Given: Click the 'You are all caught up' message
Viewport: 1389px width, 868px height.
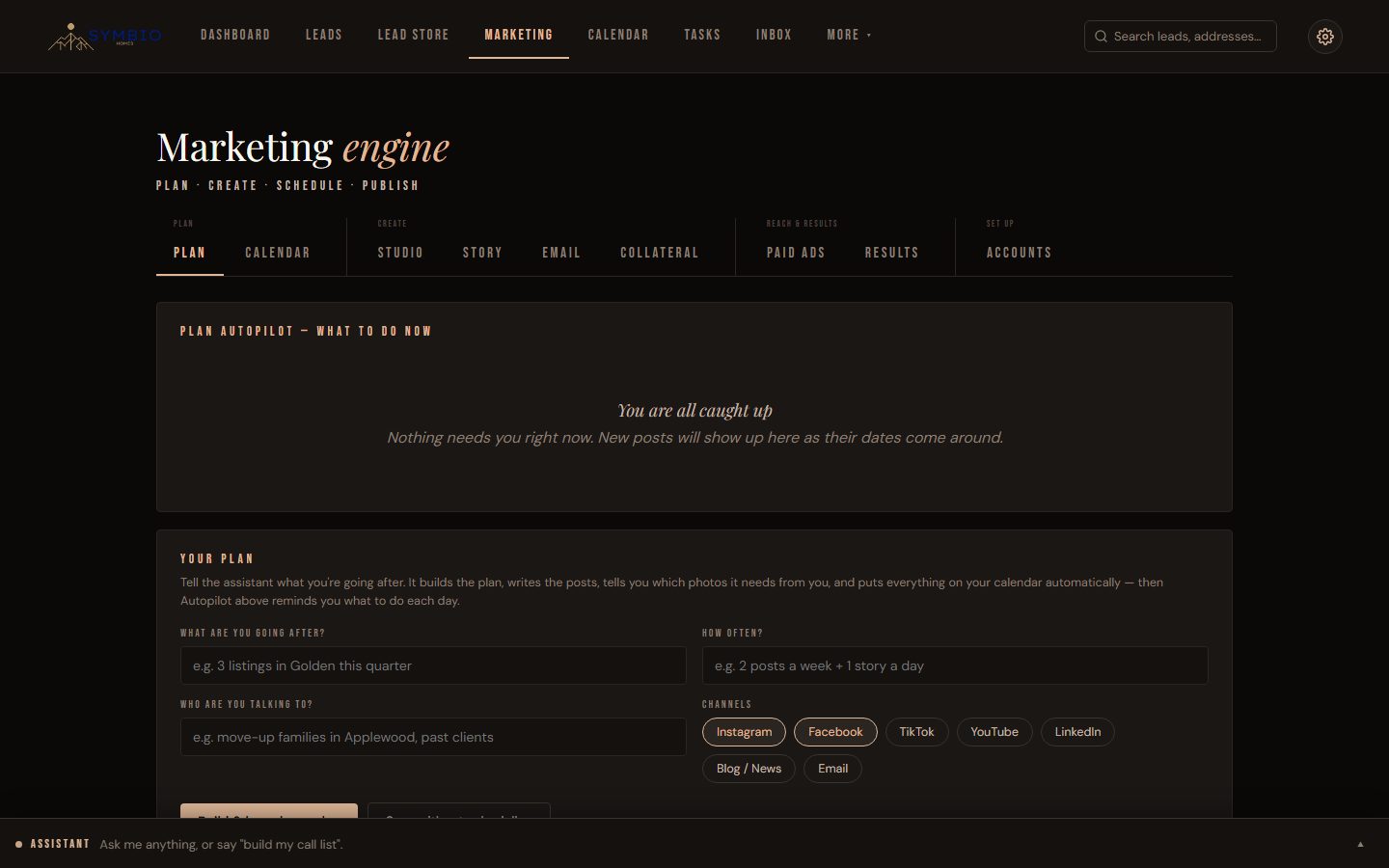Looking at the screenshot, I should coord(694,411).
